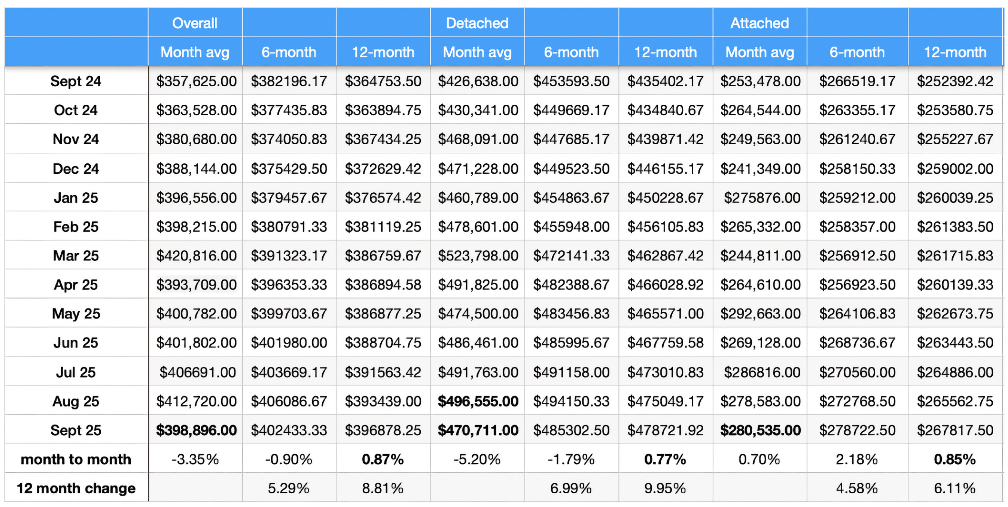Click the 9.95% 12 month change cell
1008x507 pixels.
666,489
